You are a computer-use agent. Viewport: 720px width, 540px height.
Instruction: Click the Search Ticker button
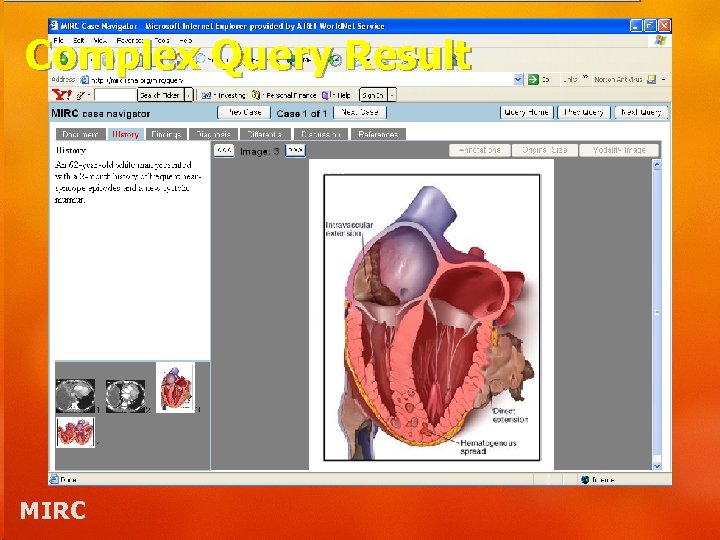pos(160,95)
